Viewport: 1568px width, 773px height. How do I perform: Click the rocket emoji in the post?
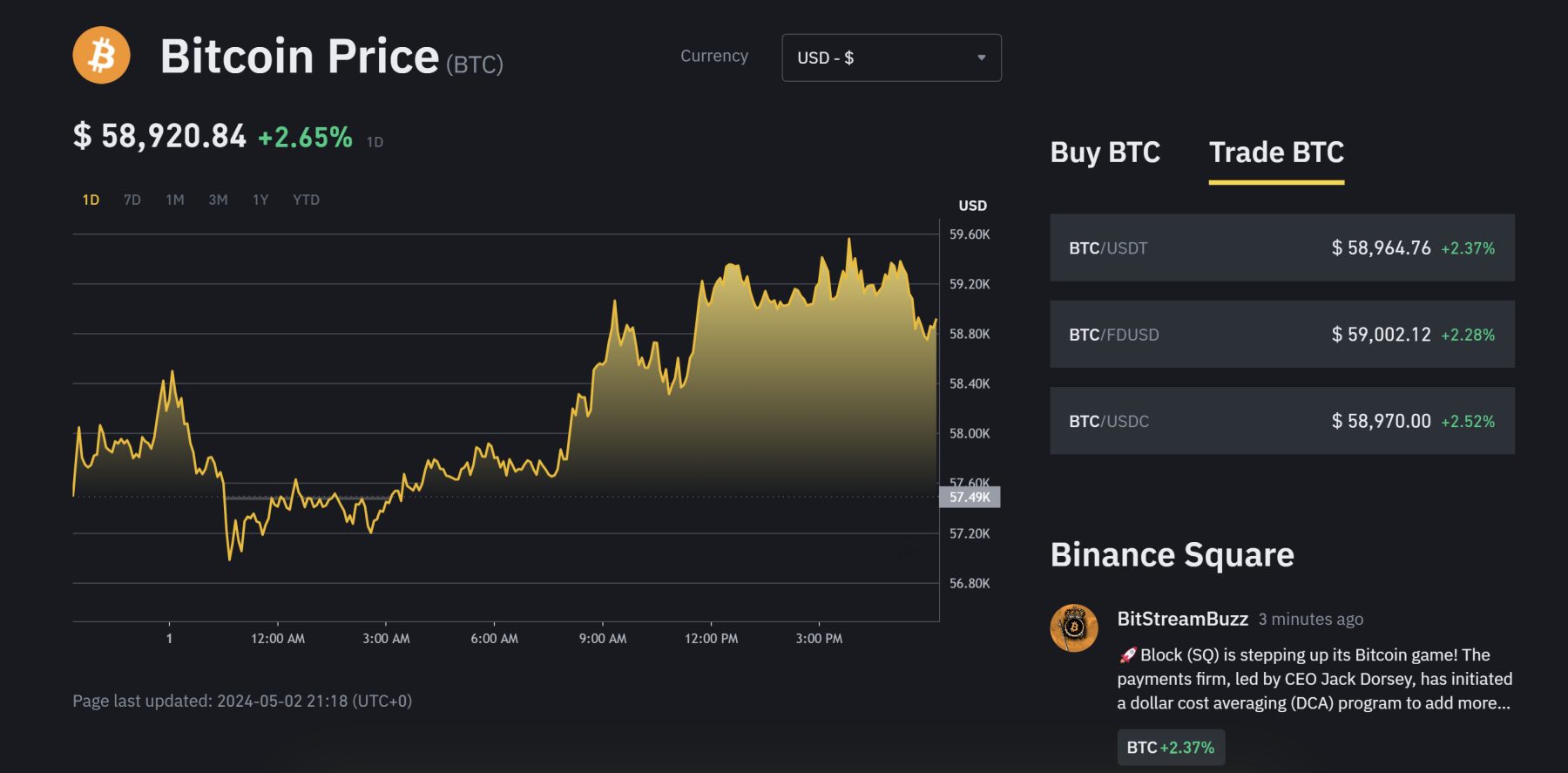(1127, 655)
